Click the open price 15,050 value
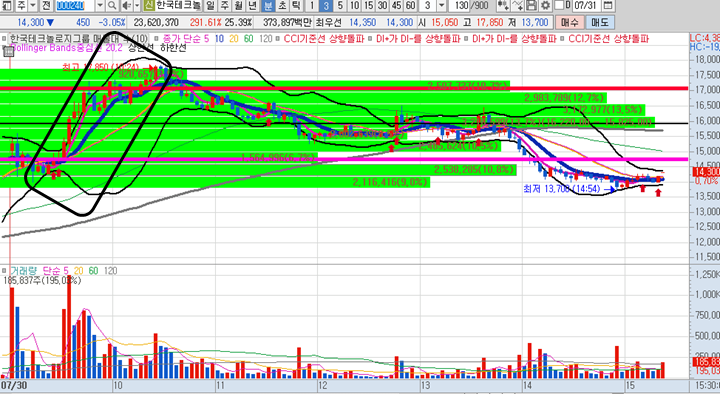Image resolution: width=720 pixels, height=394 pixels. [445, 22]
